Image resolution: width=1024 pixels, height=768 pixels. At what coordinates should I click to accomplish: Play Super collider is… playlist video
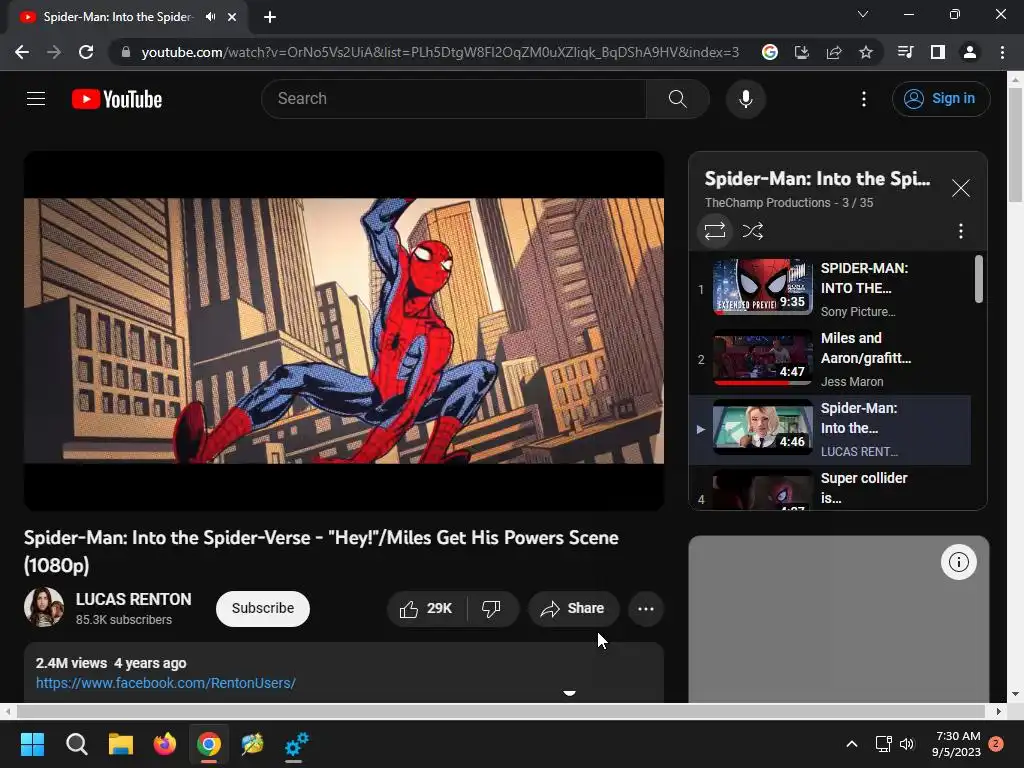click(829, 488)
